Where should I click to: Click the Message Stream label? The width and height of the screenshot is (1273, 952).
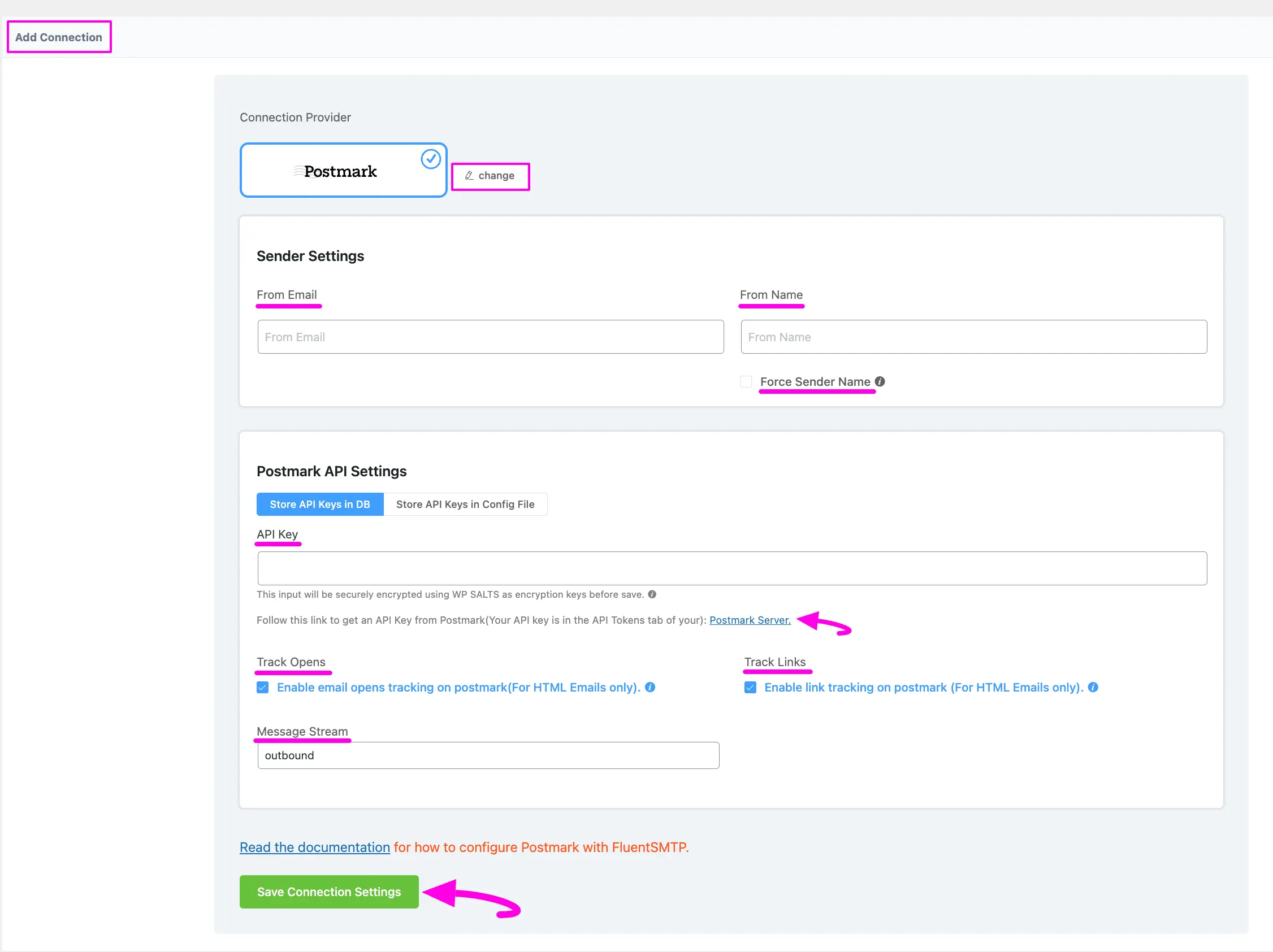(302, 732)
